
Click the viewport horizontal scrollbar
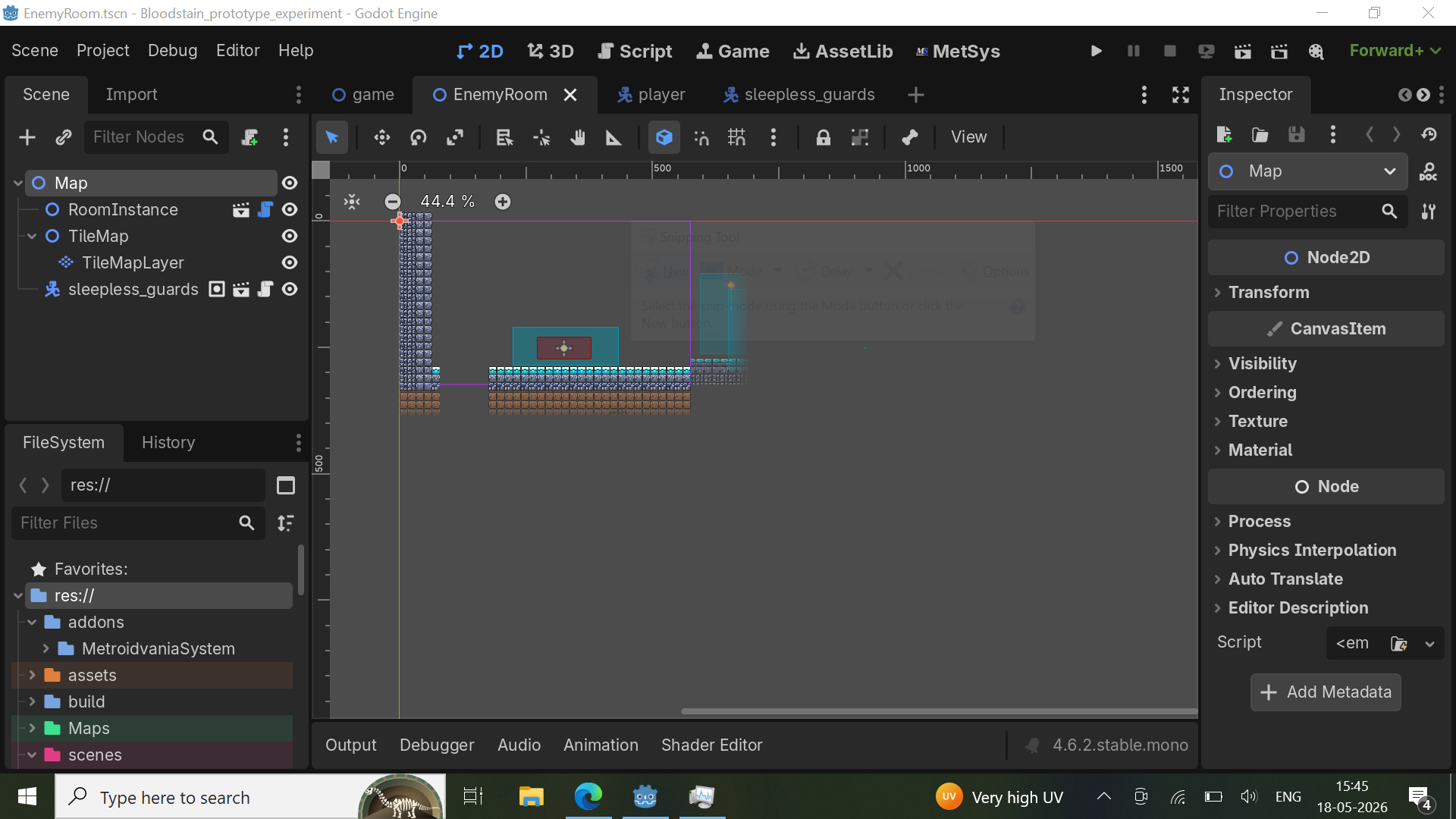coord(939,711)
